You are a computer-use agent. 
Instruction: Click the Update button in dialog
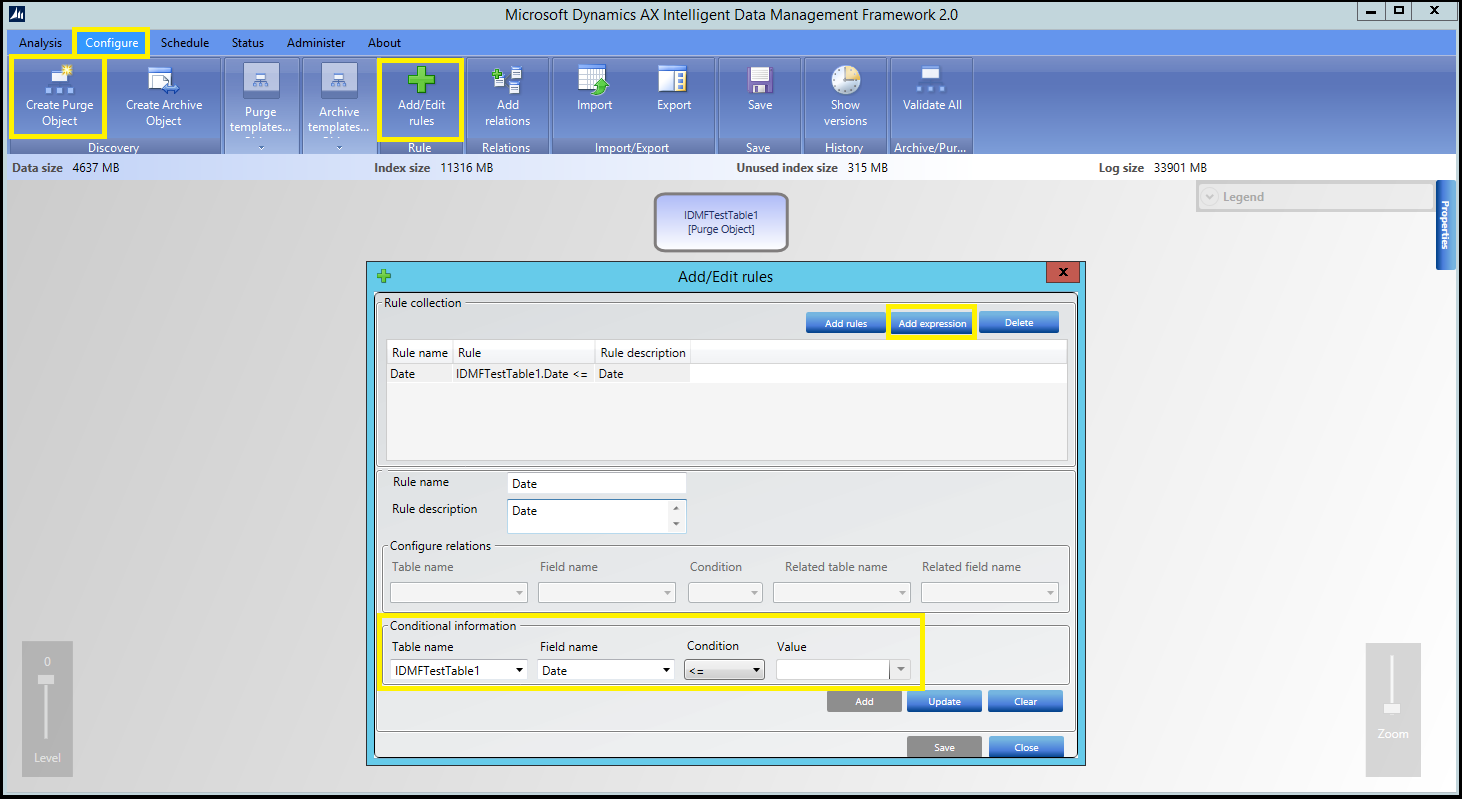point(944,701)
